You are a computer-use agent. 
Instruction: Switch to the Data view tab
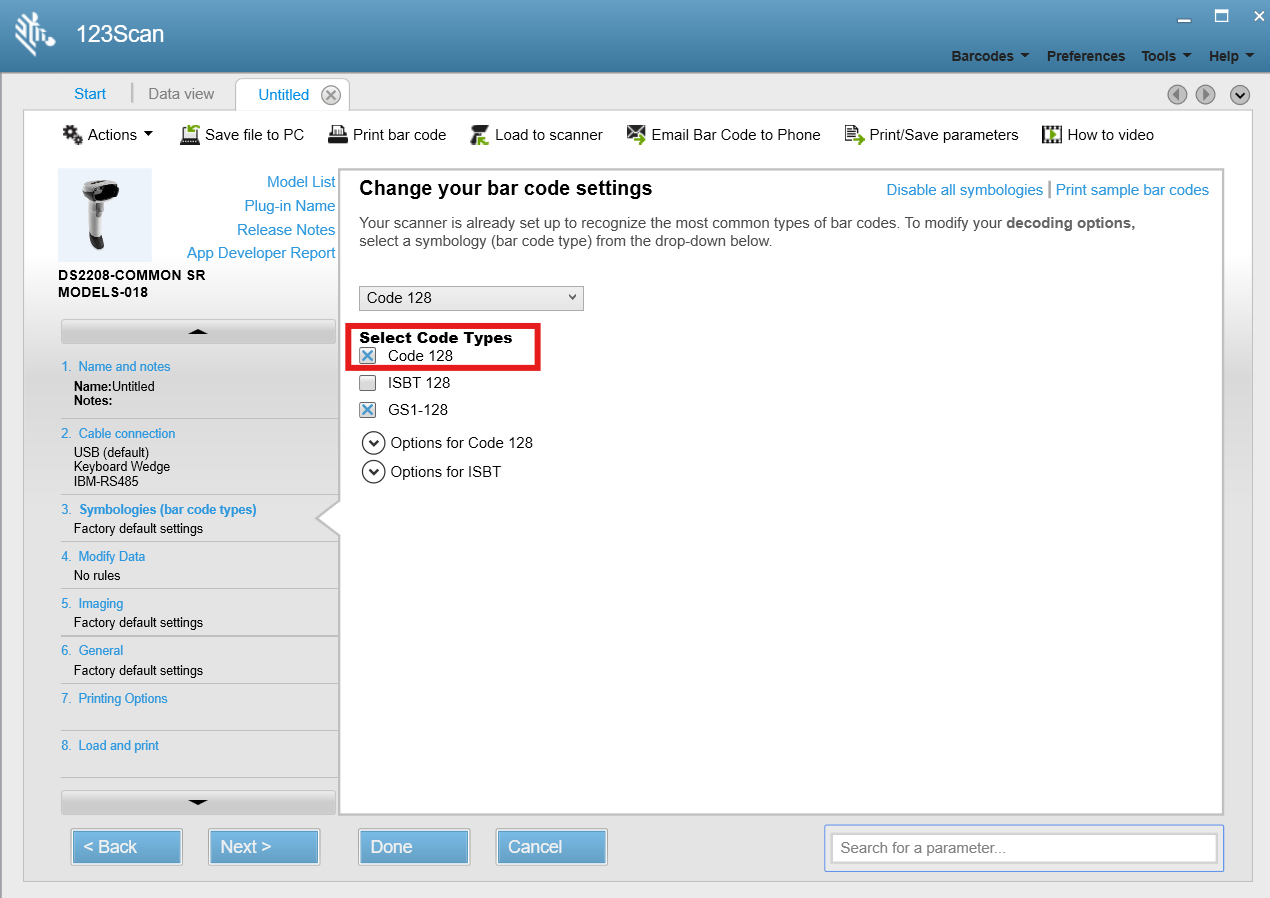point(181,94)
